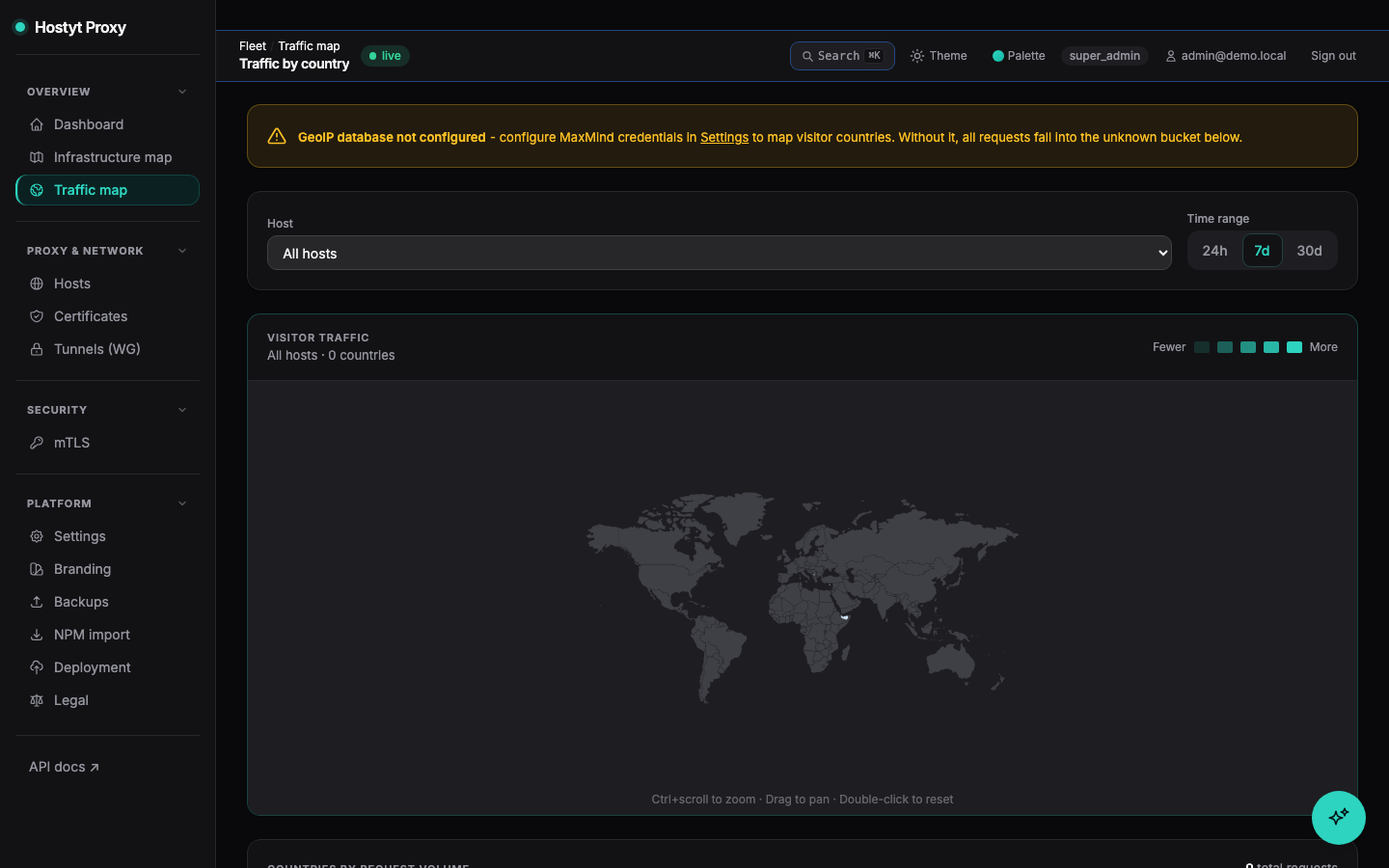Navigate to Certificates

107,316
